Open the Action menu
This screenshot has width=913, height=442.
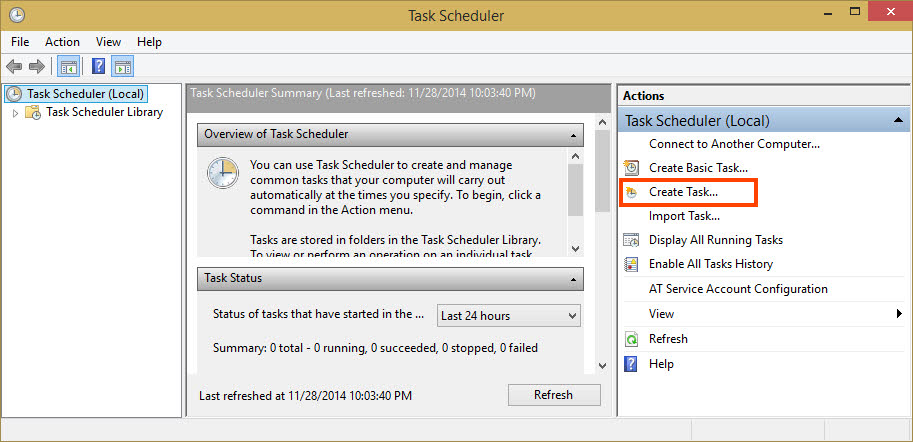(62, 42)
